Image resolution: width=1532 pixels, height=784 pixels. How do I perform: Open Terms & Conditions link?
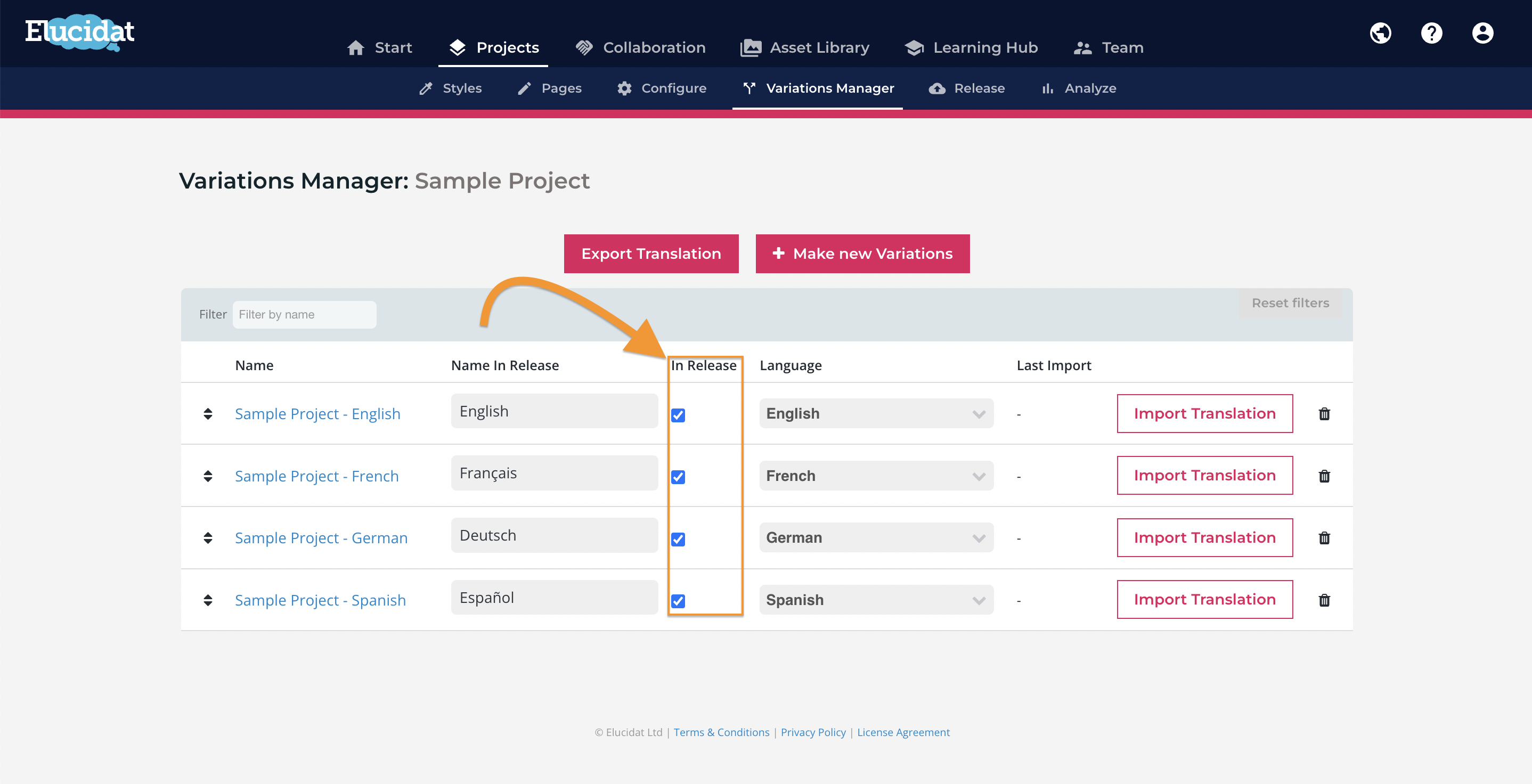point(721,732)
